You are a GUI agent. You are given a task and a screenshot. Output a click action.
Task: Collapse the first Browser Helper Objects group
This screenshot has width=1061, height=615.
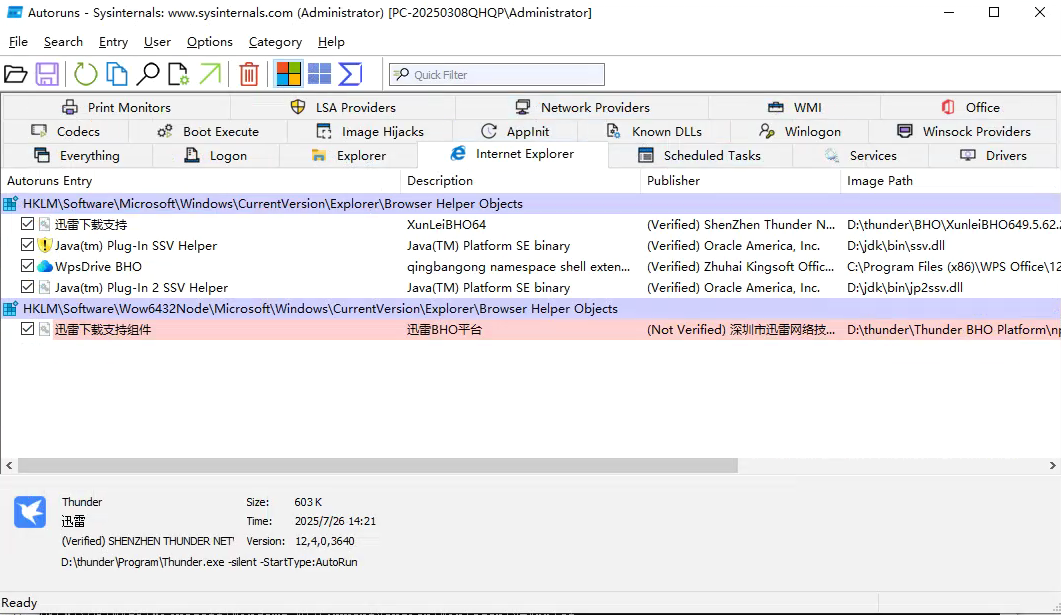pyautogui.click(x=8, y=202)
